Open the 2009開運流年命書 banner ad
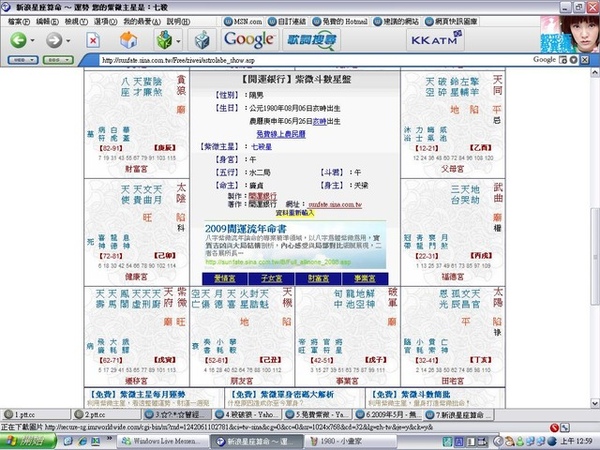The image size is (600, 450). point(295,245)
